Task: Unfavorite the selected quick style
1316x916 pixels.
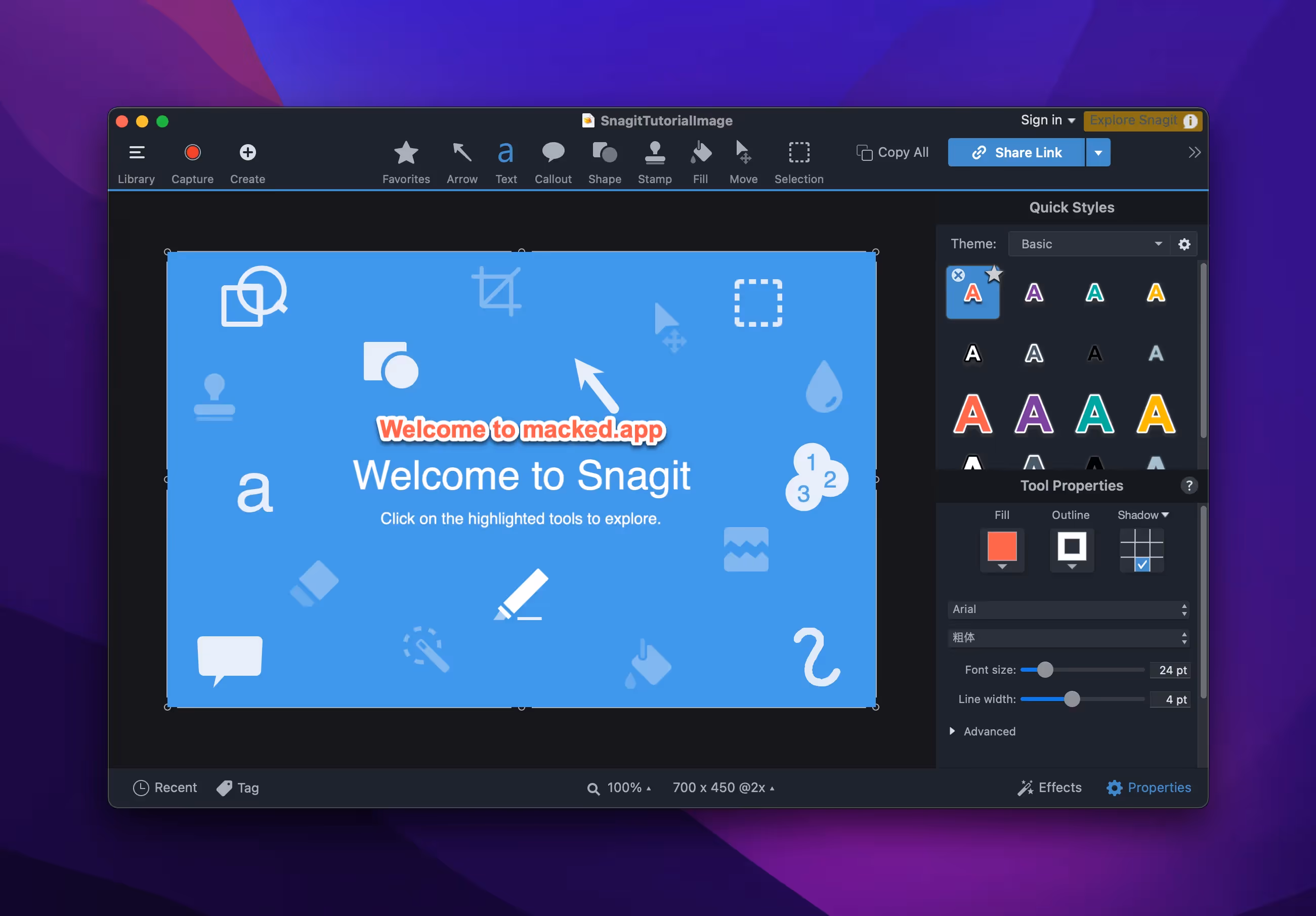Action: pos(994,275)
